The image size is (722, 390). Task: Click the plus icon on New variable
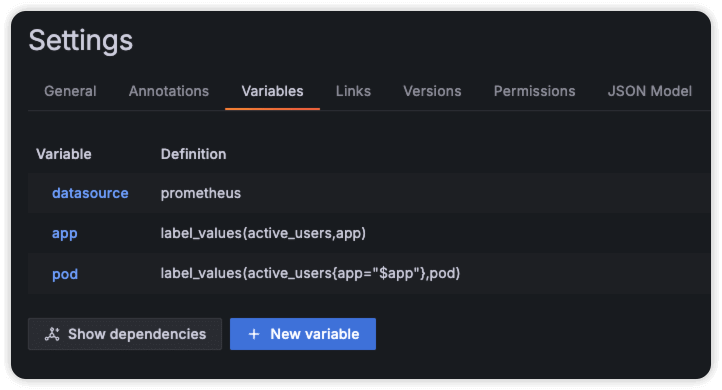tap(254, 334)
